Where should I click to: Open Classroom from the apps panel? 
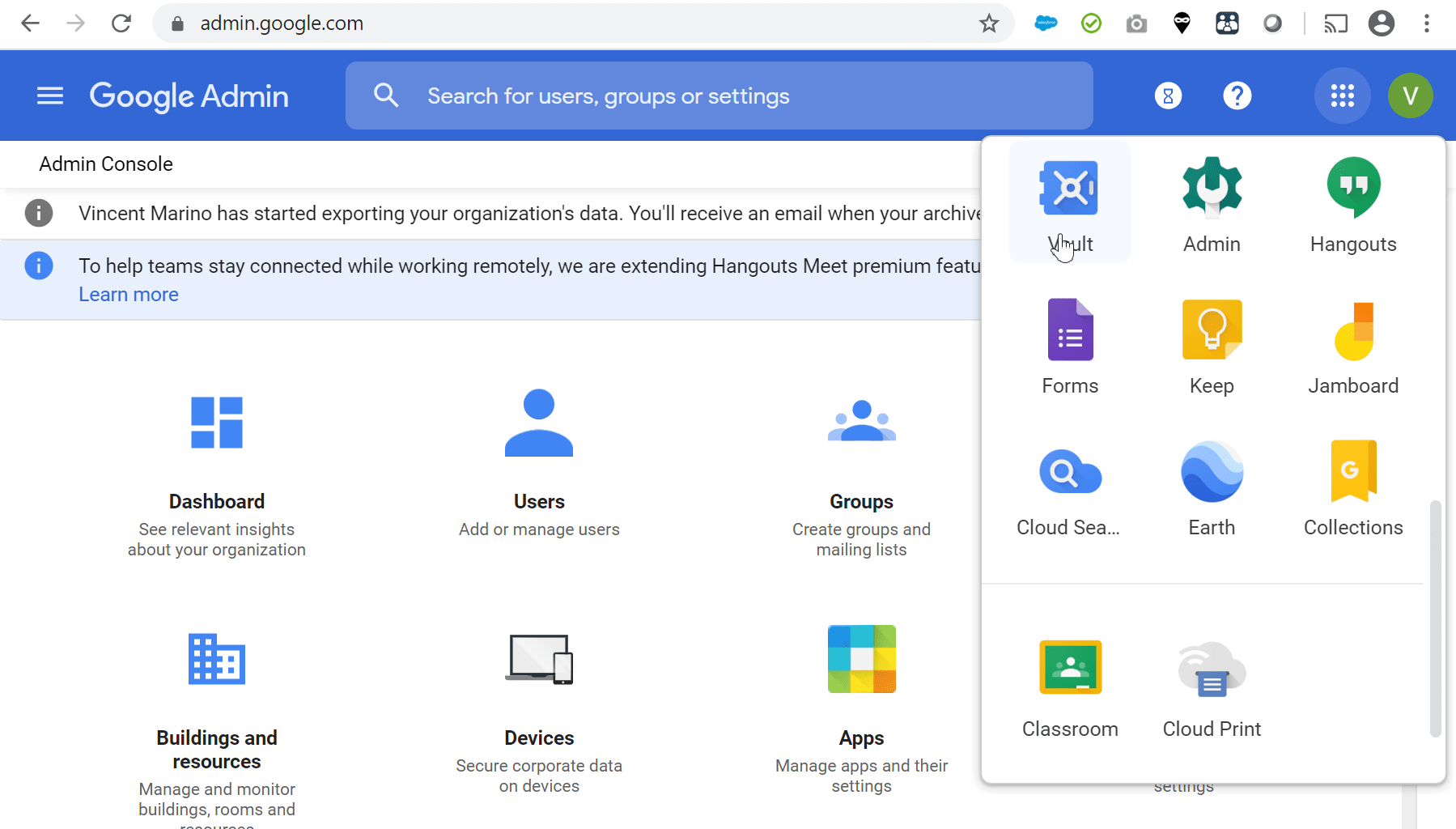(1069, 688)
